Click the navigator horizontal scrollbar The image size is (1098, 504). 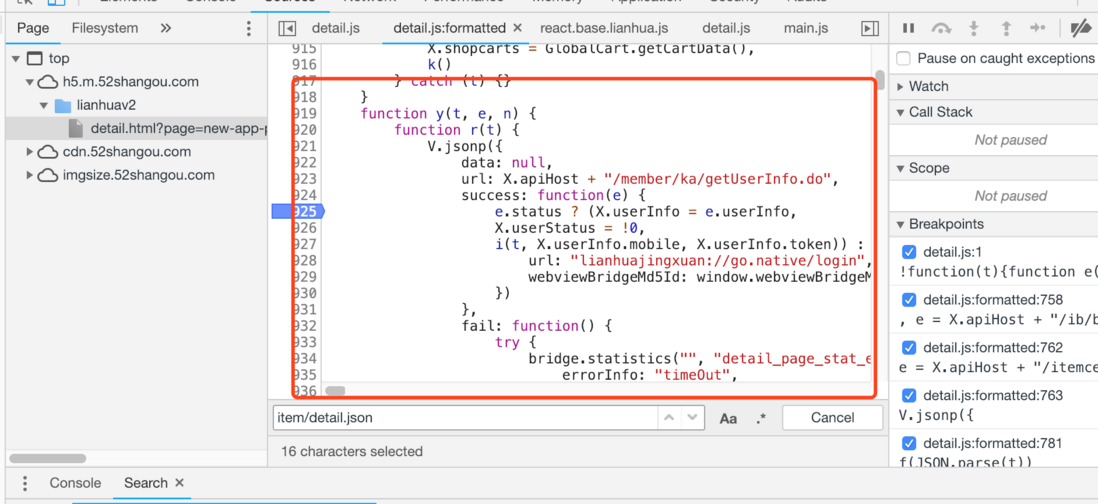coord(48,458)
